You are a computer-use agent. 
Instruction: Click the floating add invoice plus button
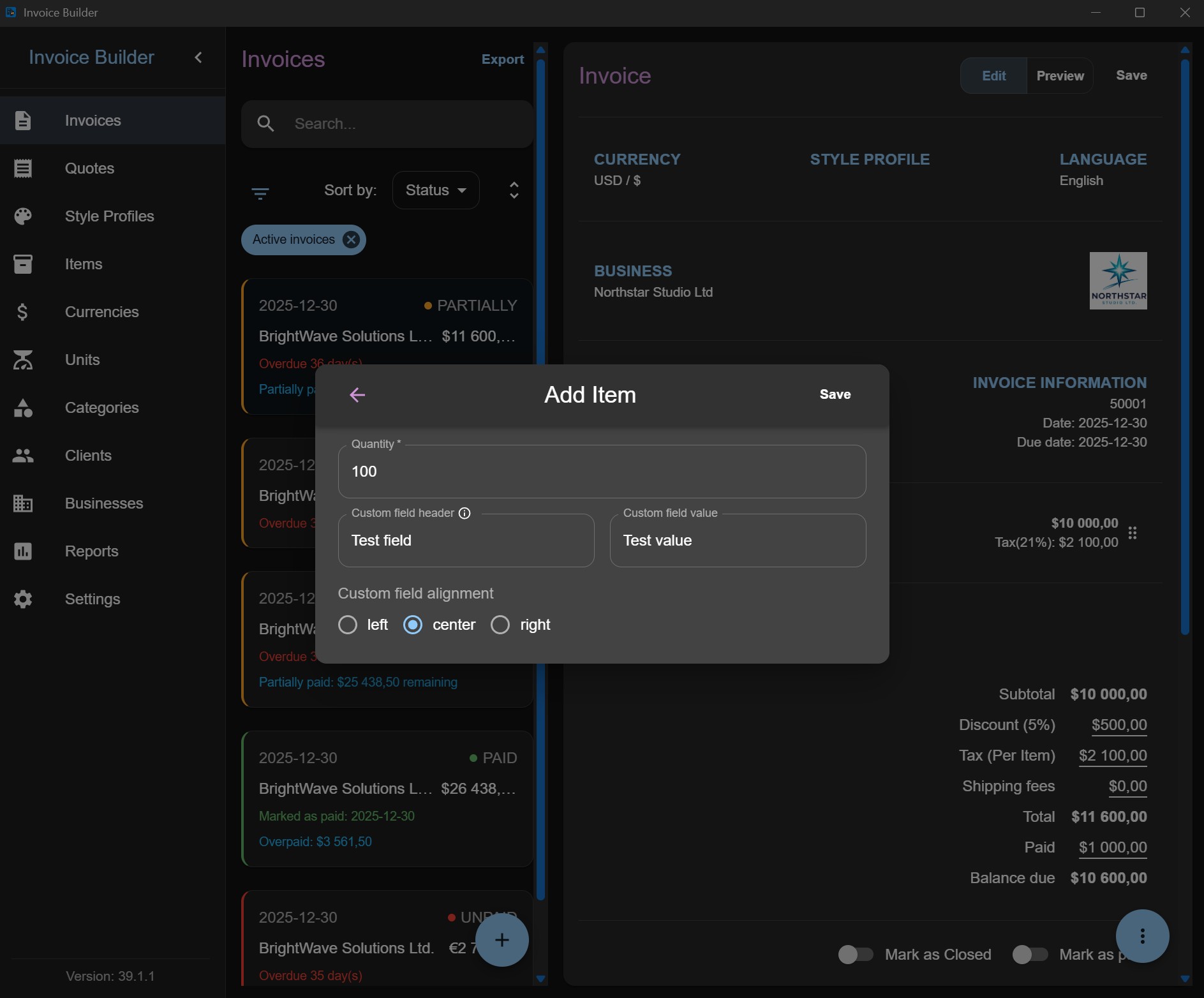(502, 940)
